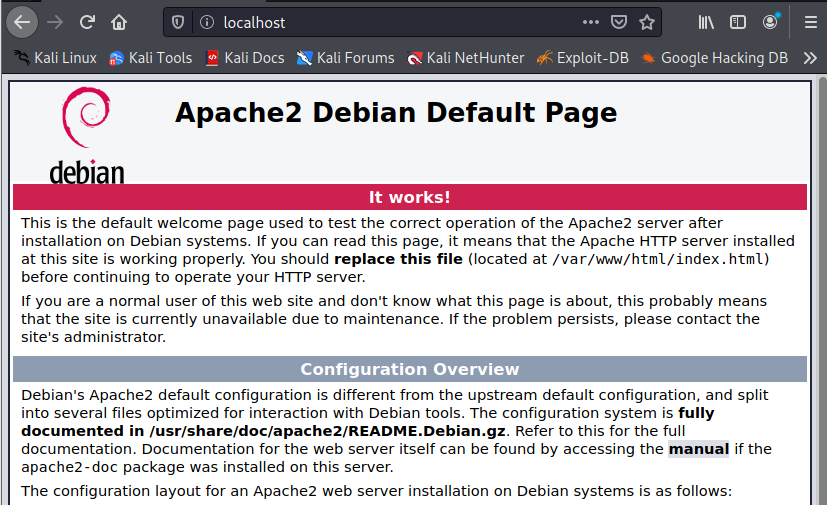This screenshot has width=827, height=505.
Task: Click the vertical page scrollbar
Action: (x=822, y=290)
